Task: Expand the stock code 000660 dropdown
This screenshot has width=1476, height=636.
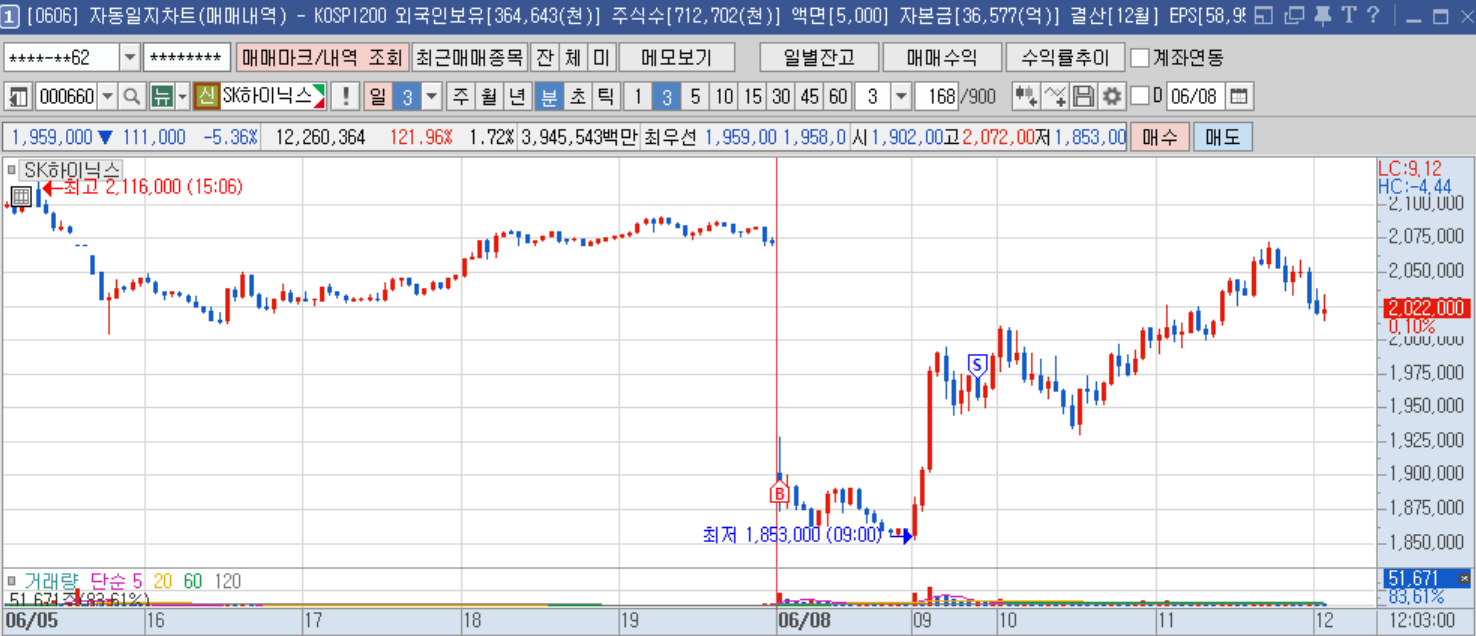Action: click(x=108, y=97)
